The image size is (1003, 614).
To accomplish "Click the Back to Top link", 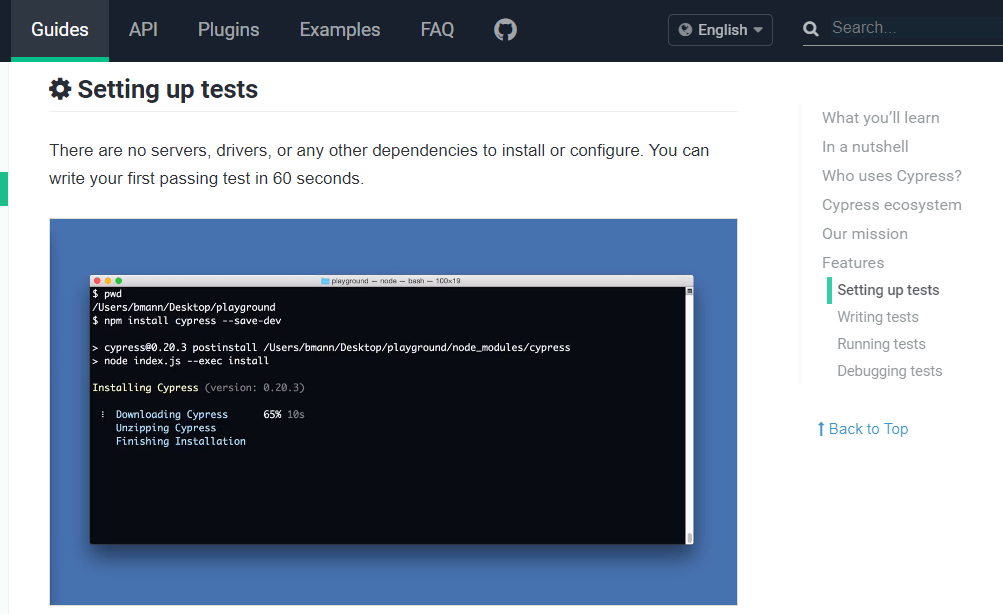I will [868, 429].
